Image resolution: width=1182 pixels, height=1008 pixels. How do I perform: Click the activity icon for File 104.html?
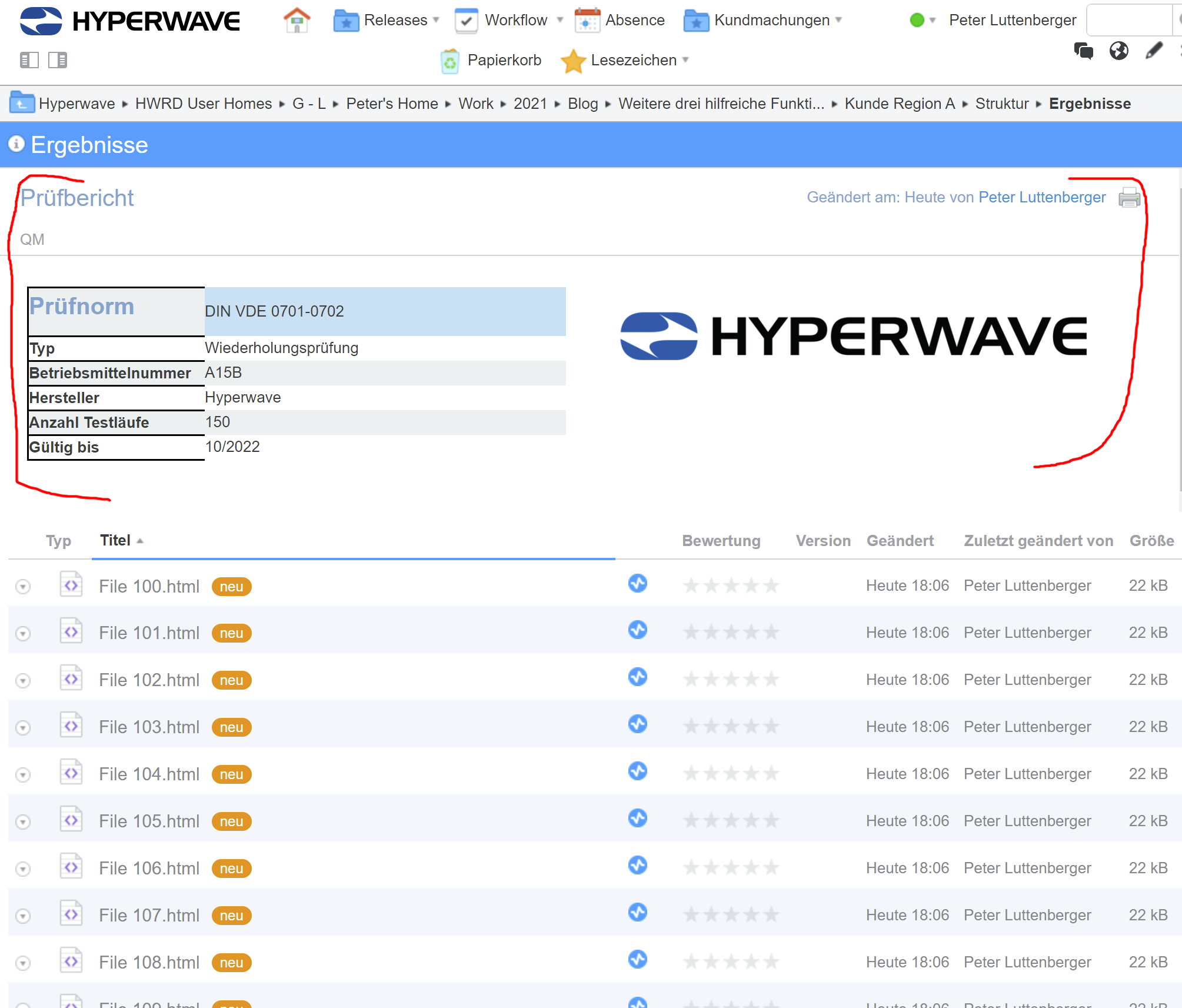(x=638, y=771)
